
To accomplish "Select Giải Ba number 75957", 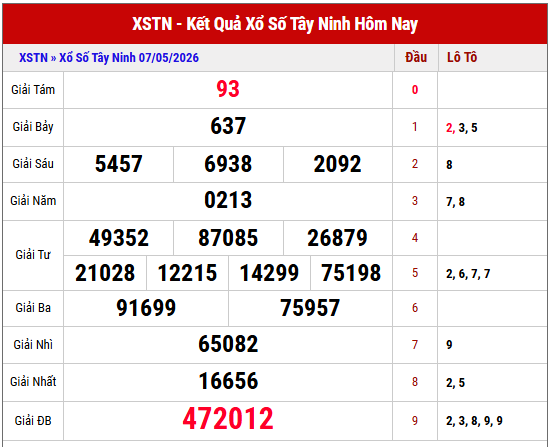I will pyautogui.click(x=310, y=308).
